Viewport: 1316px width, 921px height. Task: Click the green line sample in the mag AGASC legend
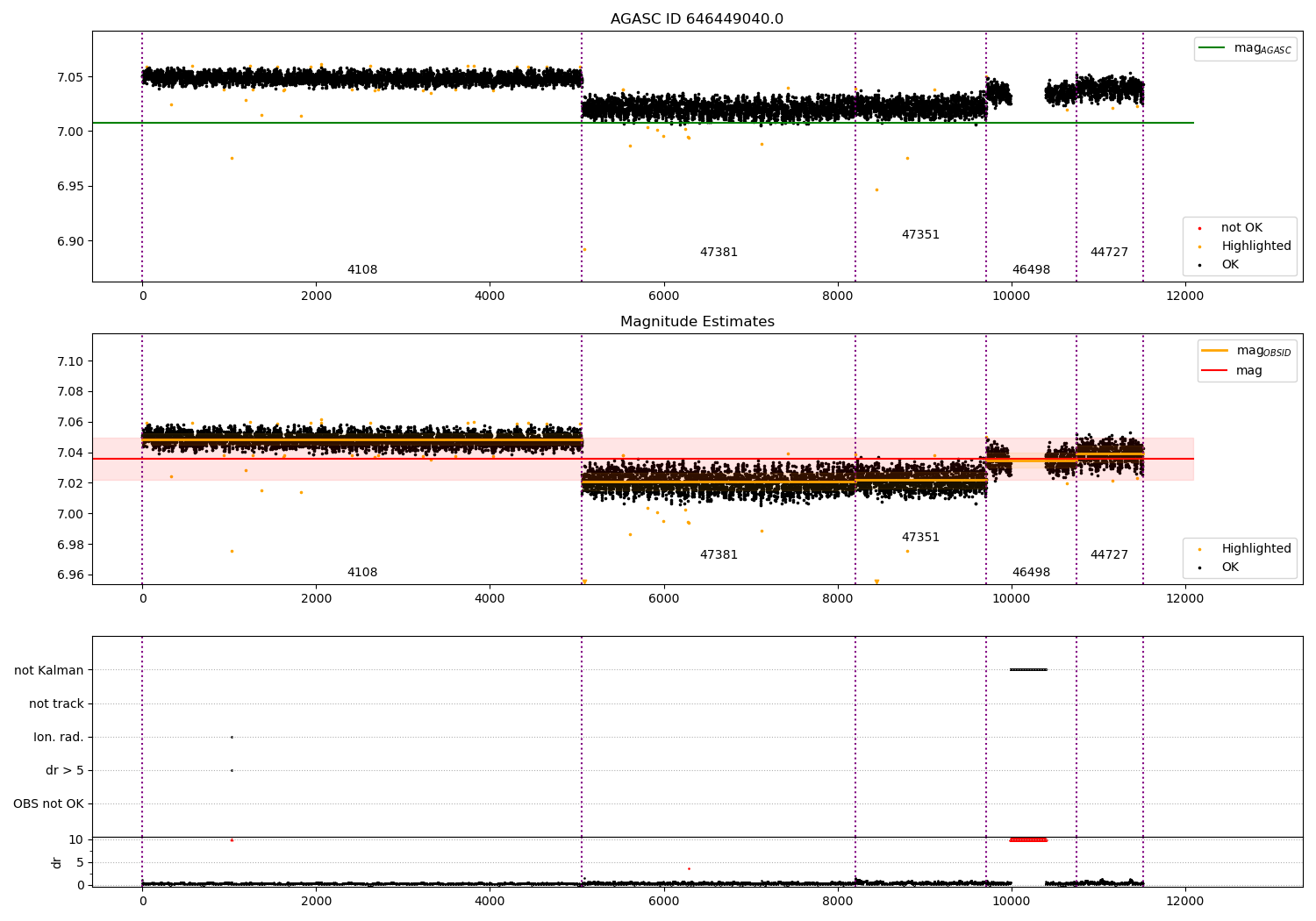pos(1212,48)
